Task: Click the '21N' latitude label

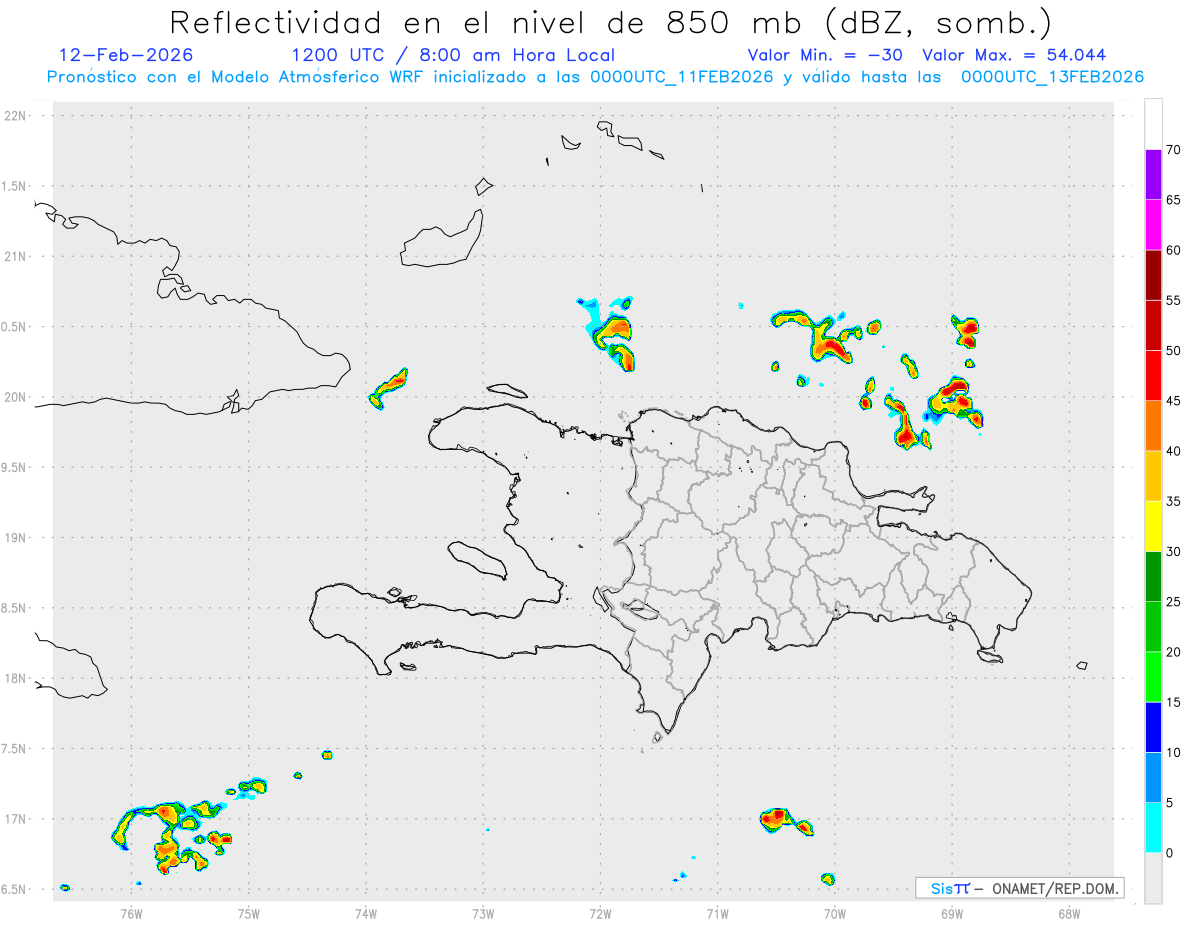Action: [17, 257]
